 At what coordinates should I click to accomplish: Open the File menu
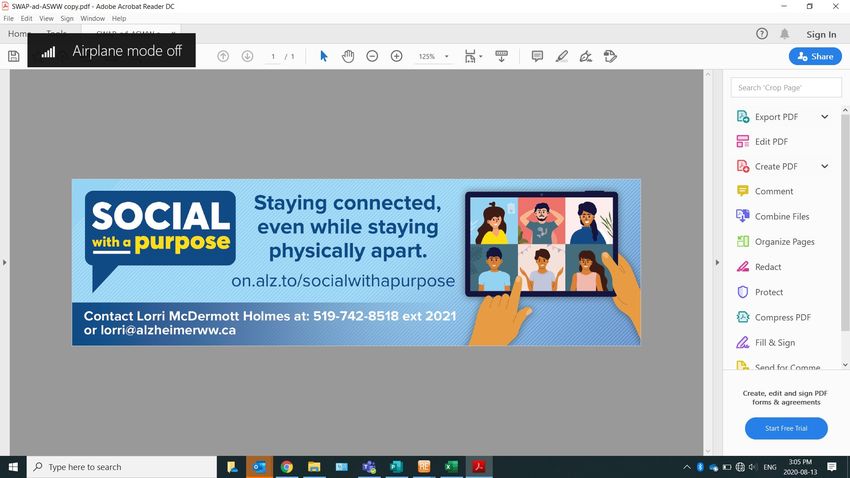tap(9, 18)
